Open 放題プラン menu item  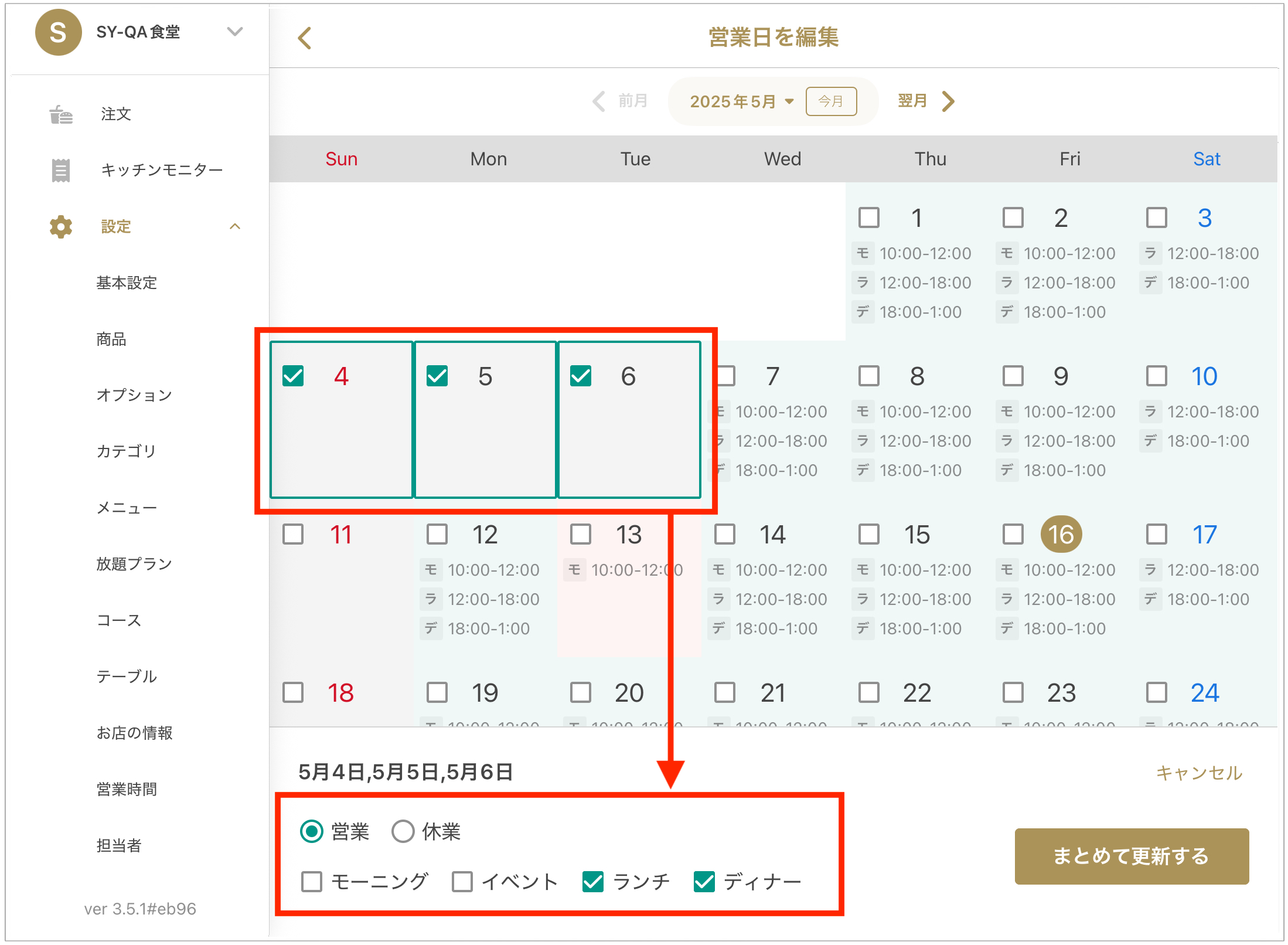134,564
